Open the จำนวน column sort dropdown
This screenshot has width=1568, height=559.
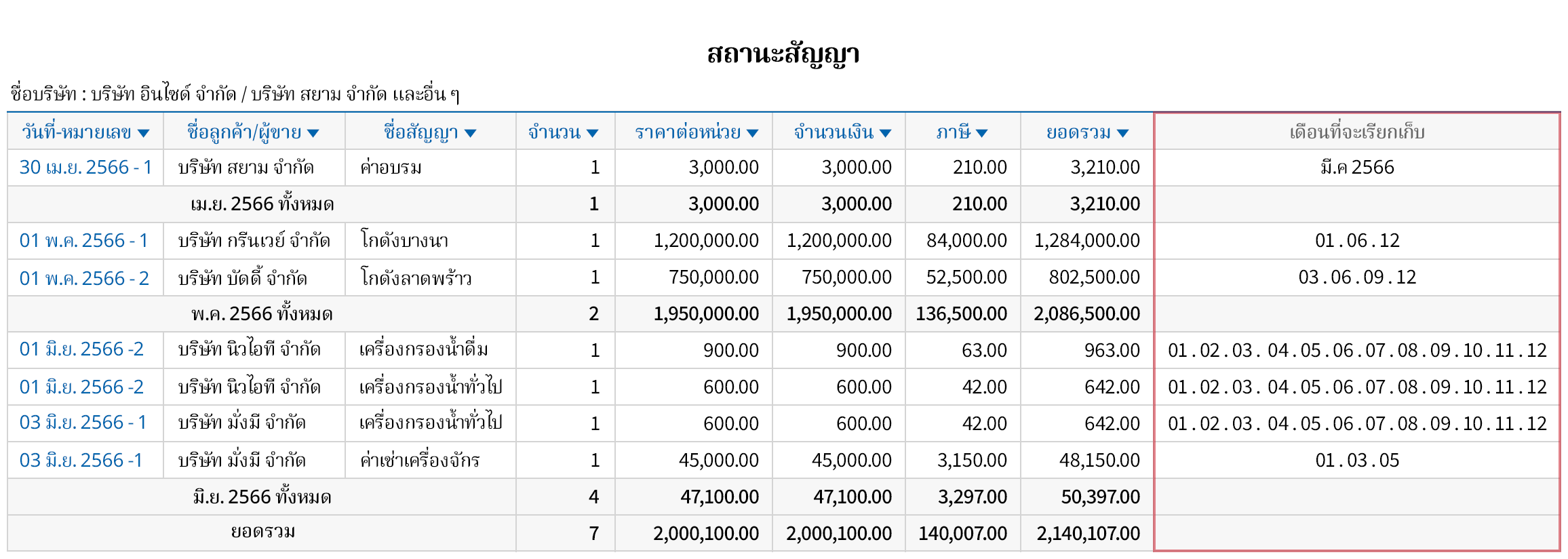point(593,133)
